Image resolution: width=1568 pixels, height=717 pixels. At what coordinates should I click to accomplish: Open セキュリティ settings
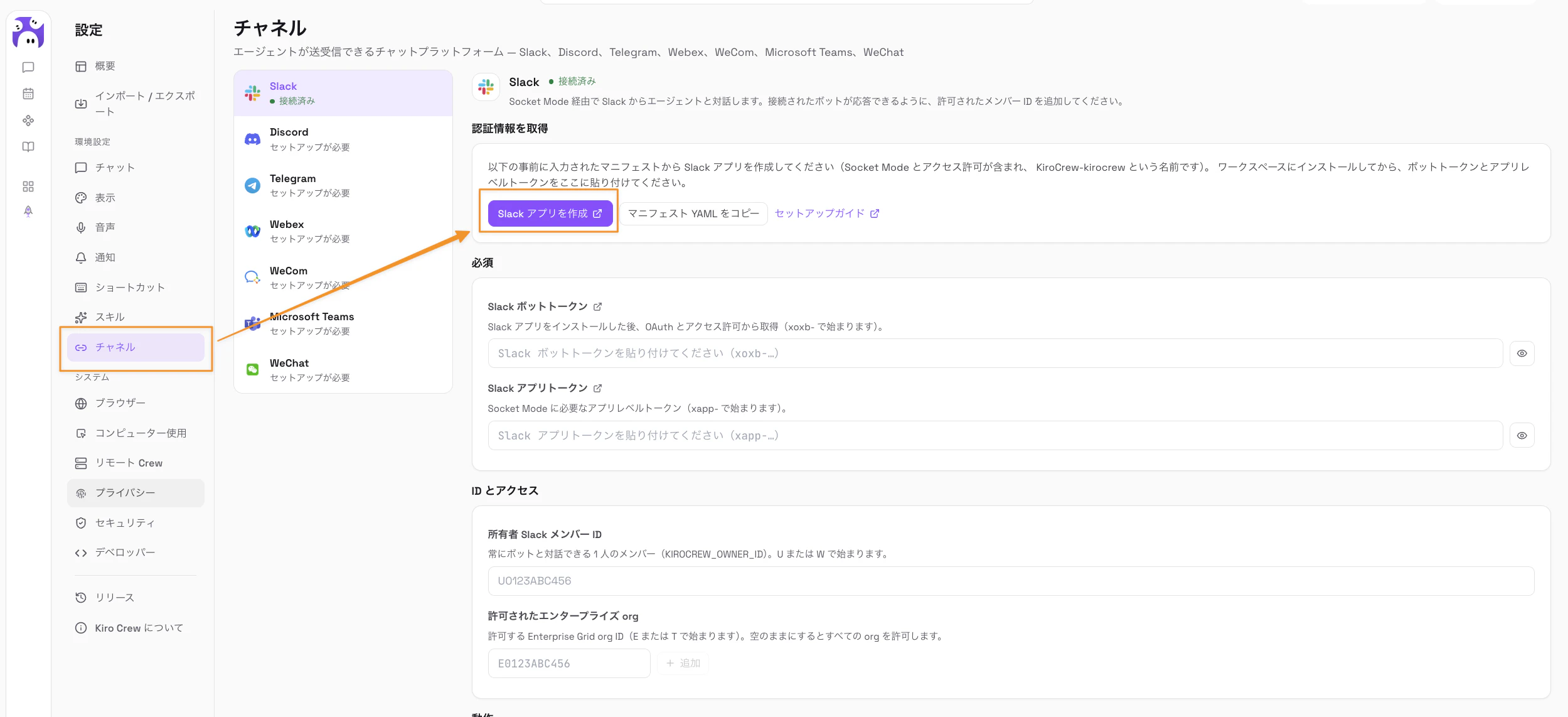coord(136,523)
